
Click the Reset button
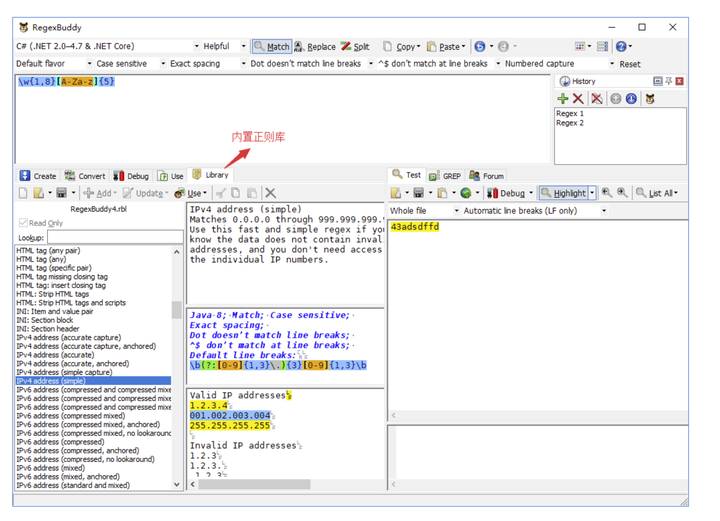pyautogui.click(x=630, y=64)
